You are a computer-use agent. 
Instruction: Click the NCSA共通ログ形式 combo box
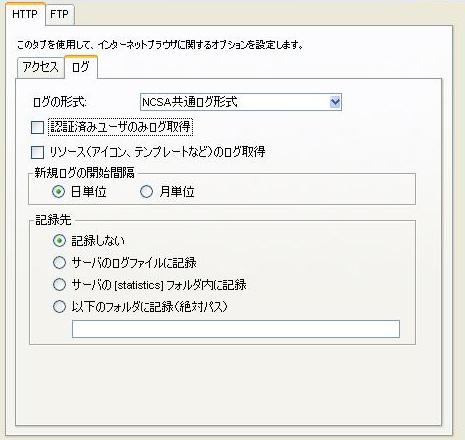tap(241, 102)
